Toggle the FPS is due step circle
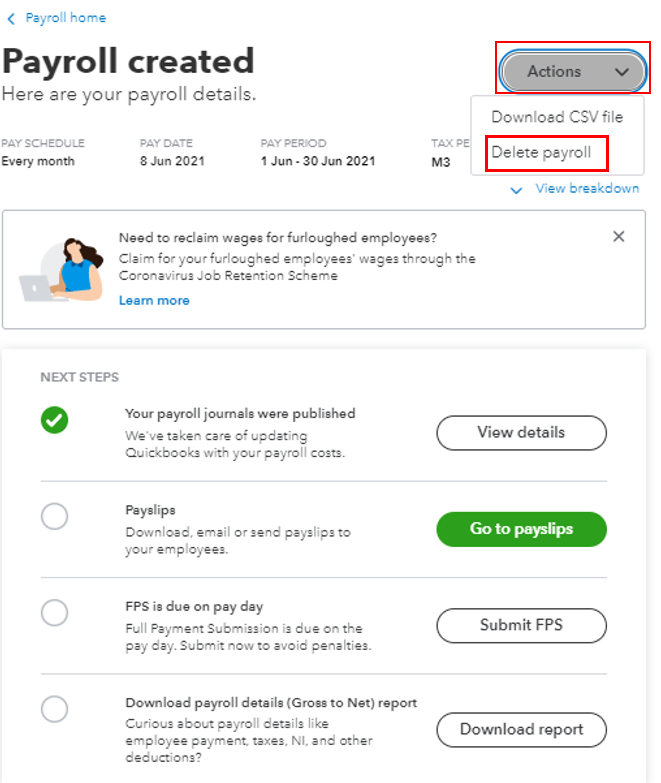 coord(55,613)
